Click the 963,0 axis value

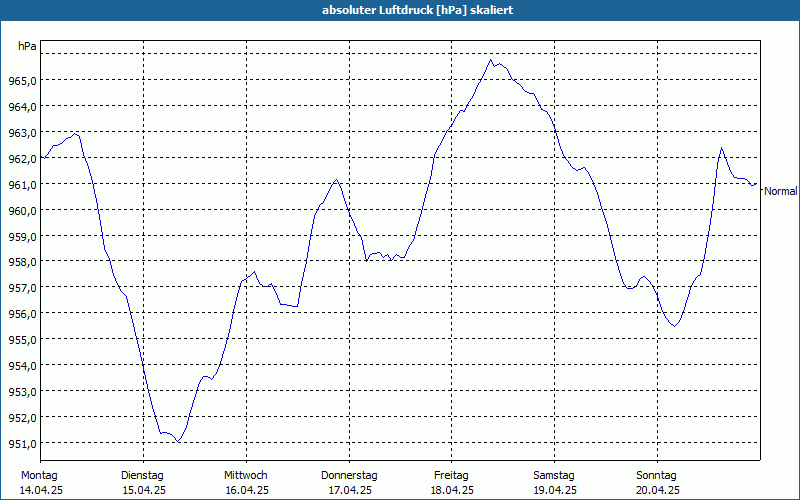[x=22, y=133]
